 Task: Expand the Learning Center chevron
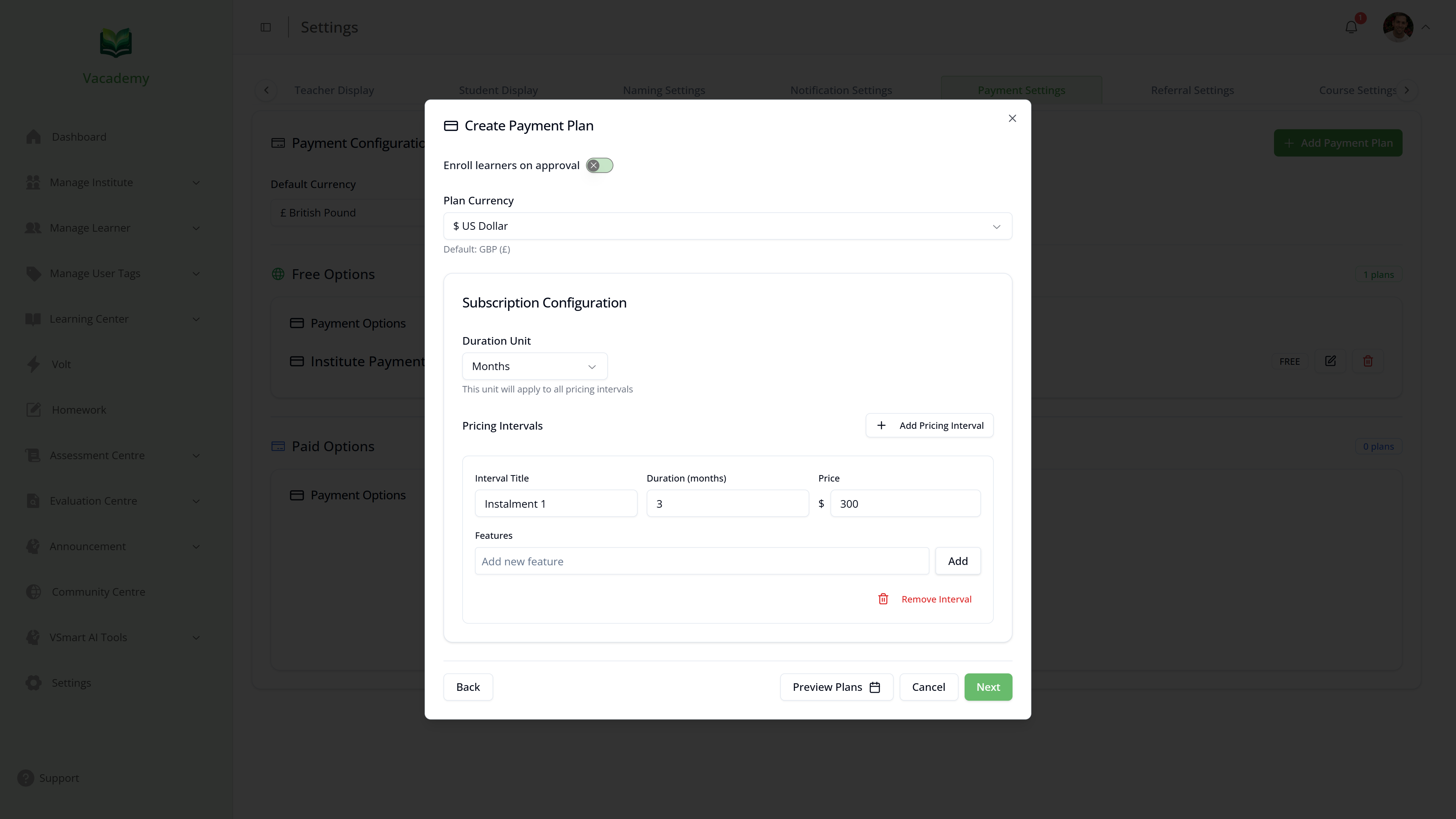tap(196, 319)
